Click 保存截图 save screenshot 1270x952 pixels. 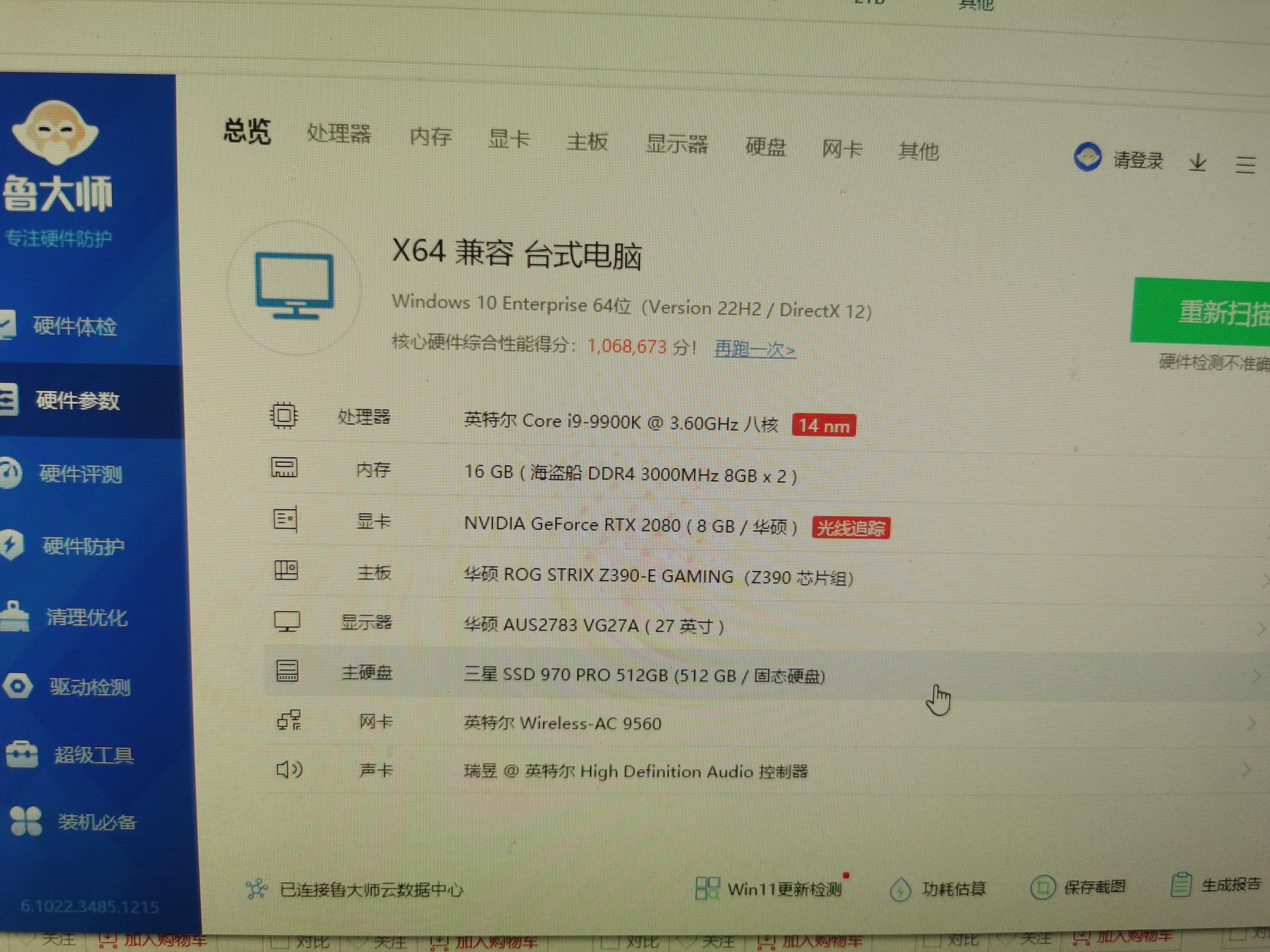(1094, 887)
